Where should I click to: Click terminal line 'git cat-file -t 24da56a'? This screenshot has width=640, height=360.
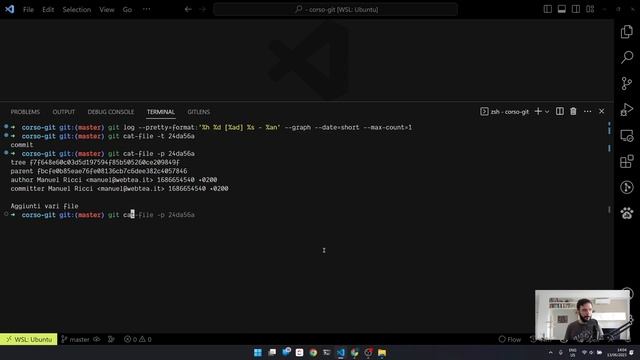coord(151,136)
